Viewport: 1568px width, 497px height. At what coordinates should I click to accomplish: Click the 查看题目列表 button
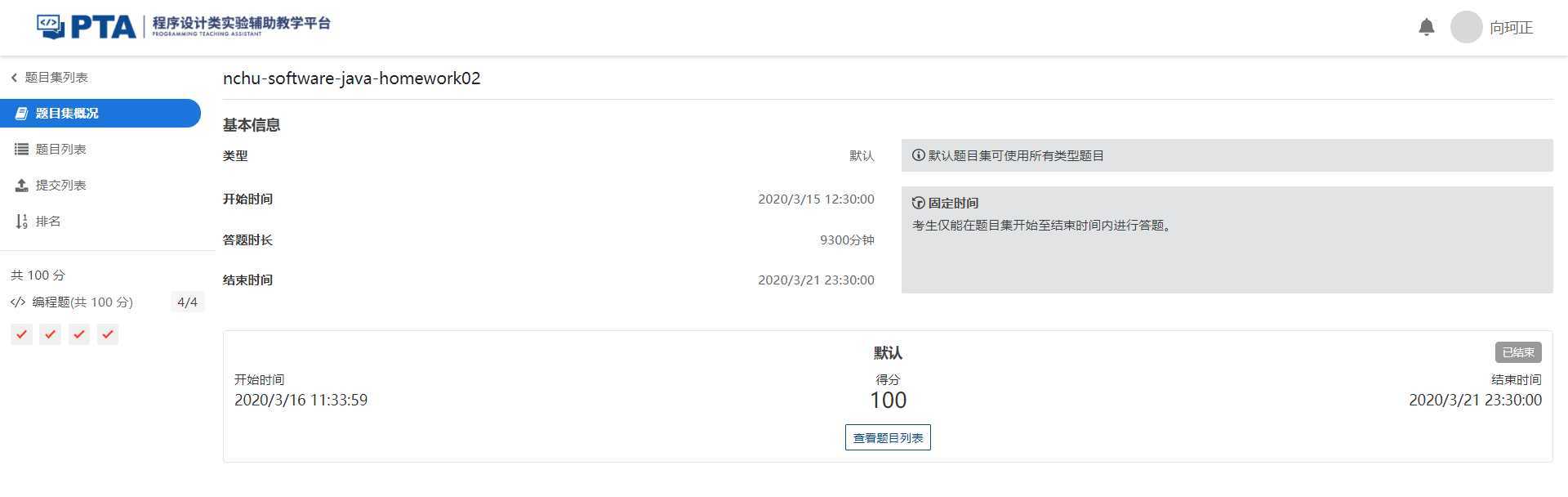(x=888, y=437)
